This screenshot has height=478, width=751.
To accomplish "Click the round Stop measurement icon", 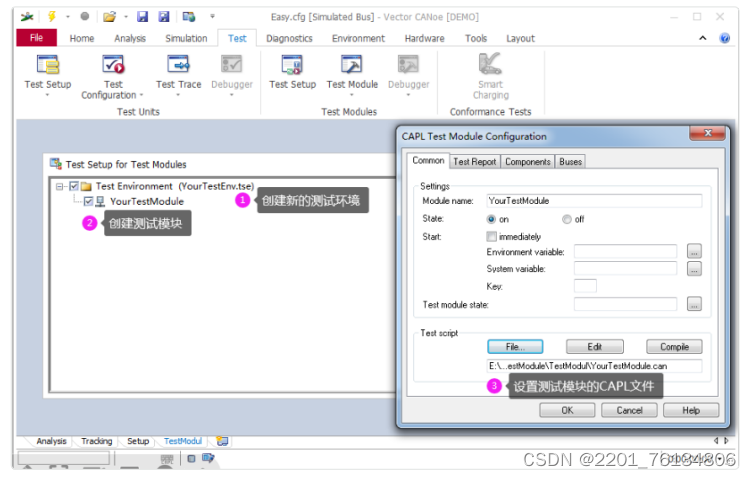I will coord(85,16).
